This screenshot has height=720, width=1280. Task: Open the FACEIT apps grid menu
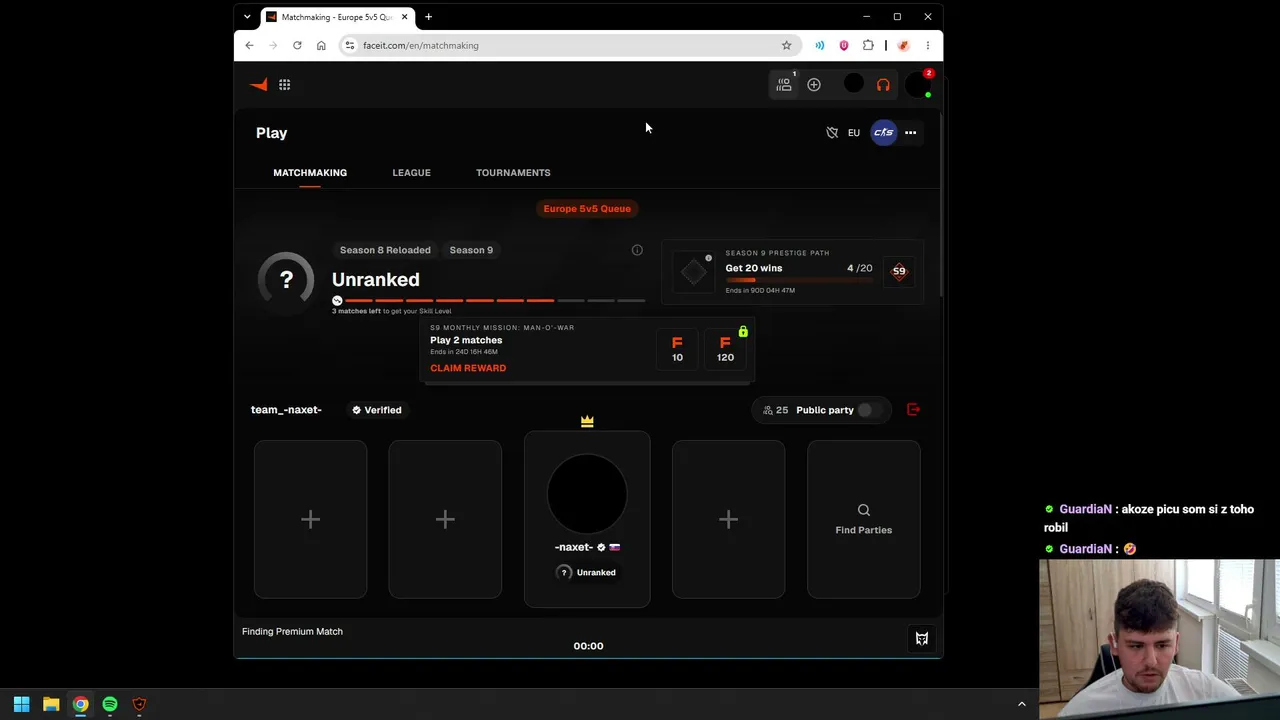[285, 85]
